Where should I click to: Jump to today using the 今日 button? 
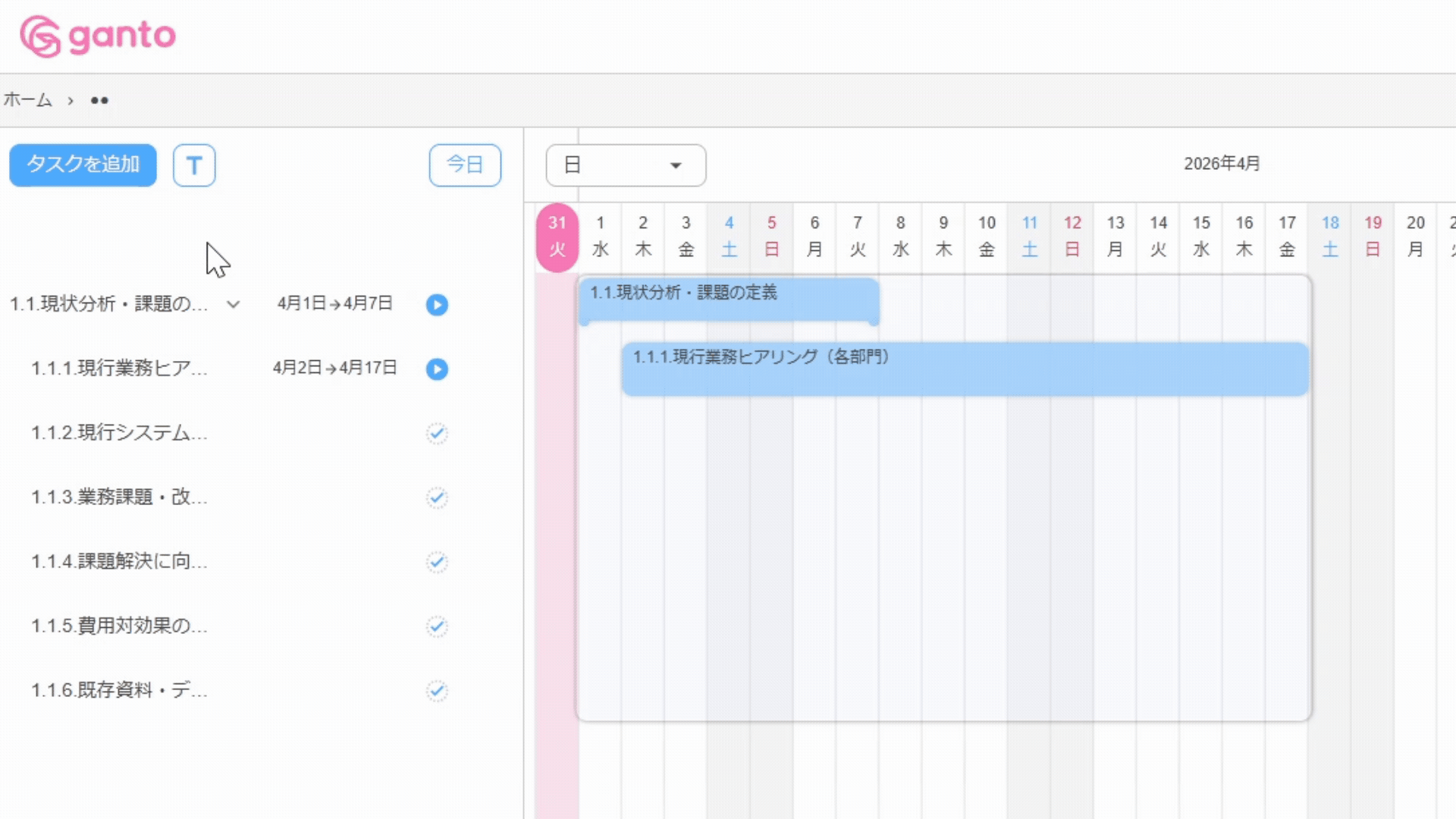click(x=465, y=165)
